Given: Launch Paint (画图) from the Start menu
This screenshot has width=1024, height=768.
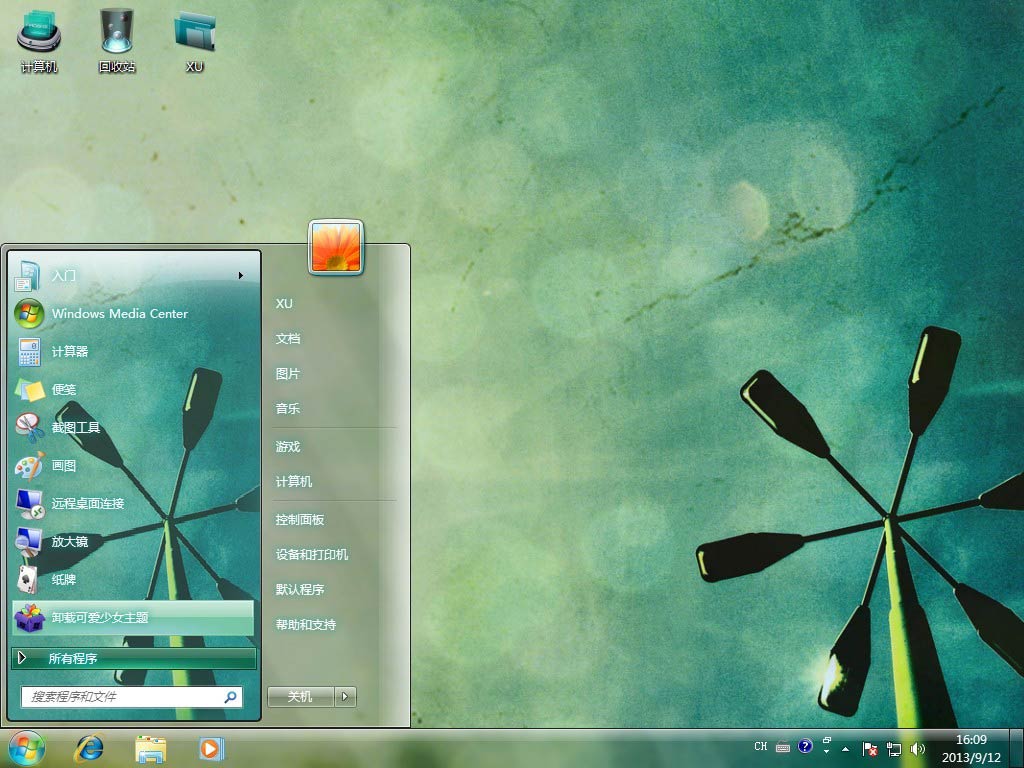Looking at the screenshot, I should 64,465.
